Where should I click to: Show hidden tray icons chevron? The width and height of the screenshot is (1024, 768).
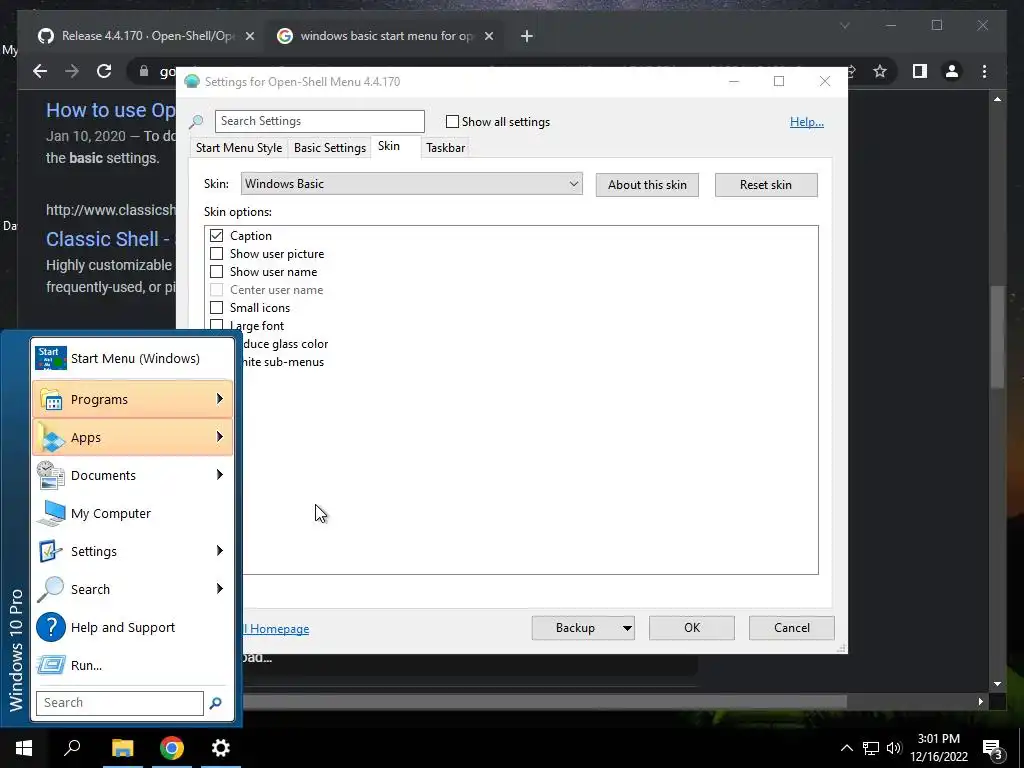click(x=846, y=748)
